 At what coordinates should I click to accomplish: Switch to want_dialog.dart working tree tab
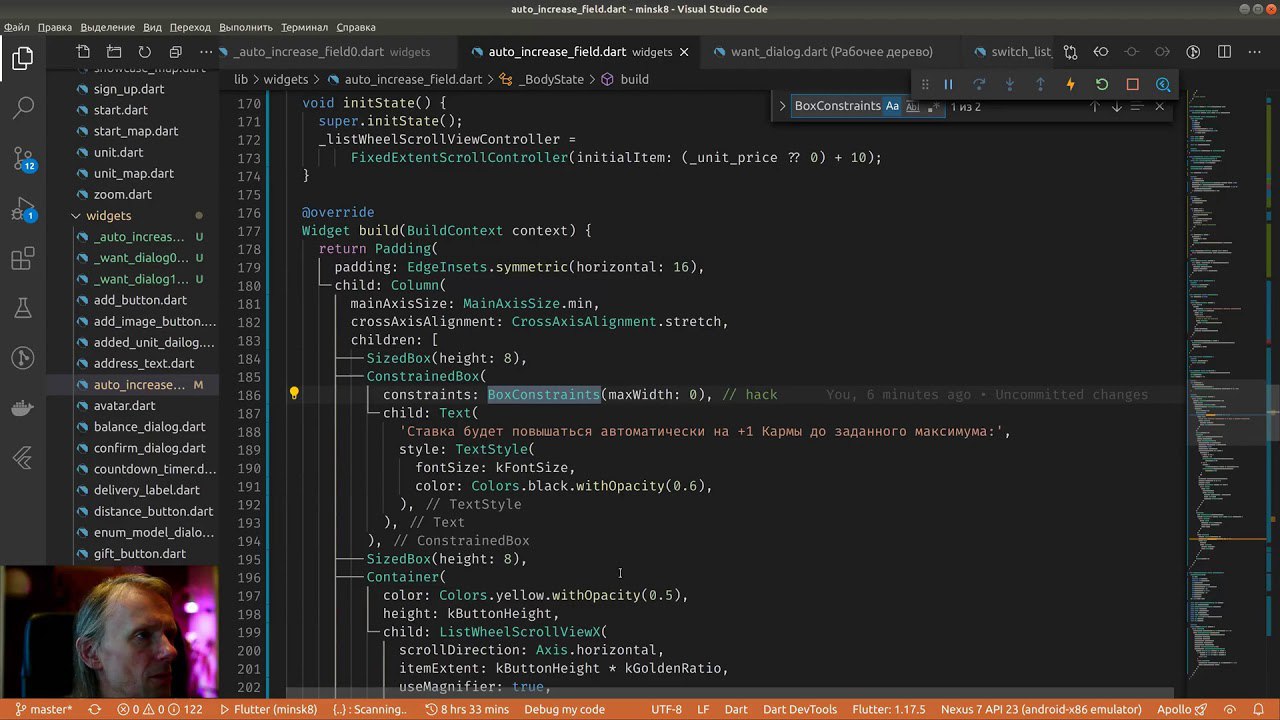coord(831,52)
